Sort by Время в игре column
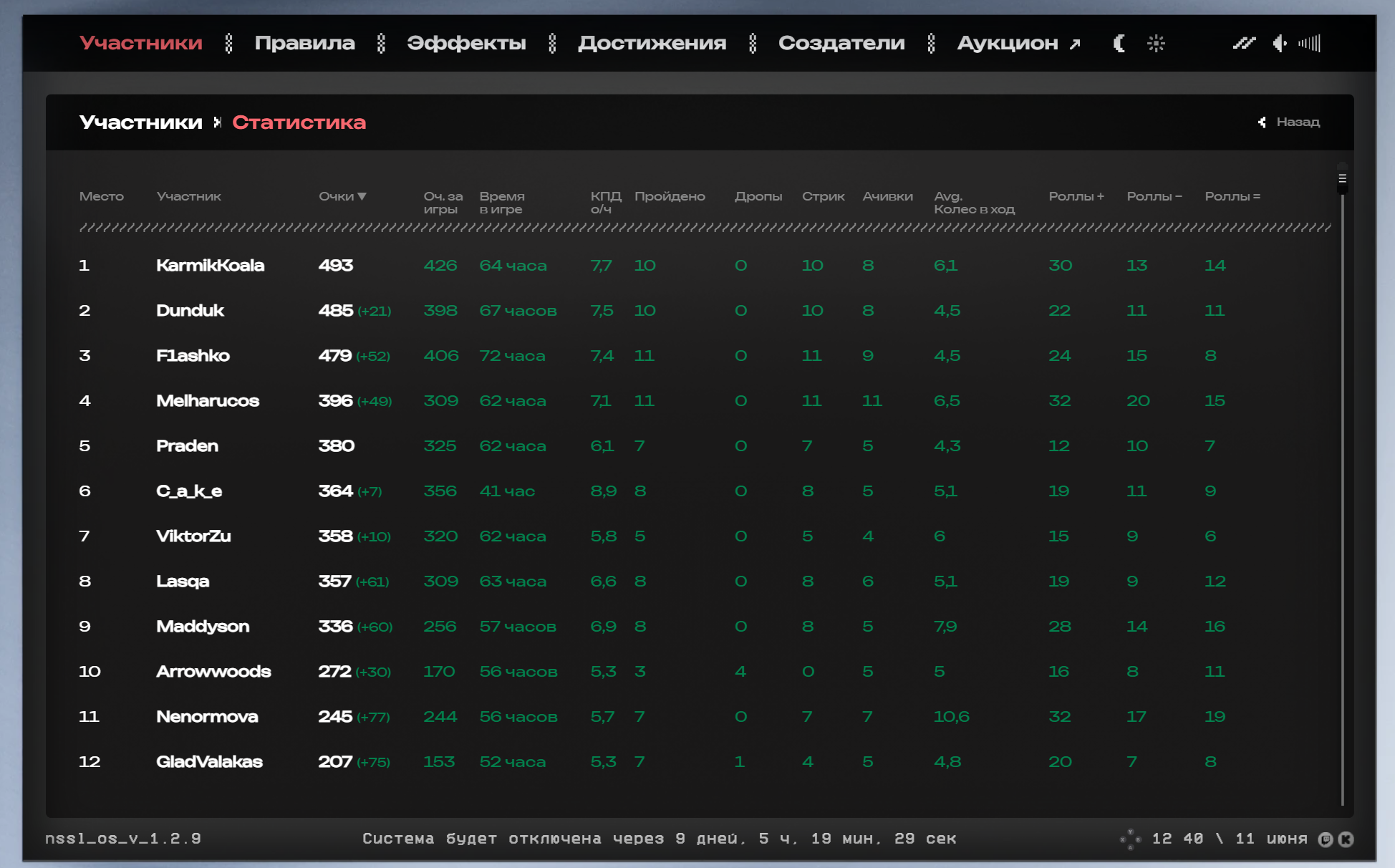The height and width of the screenshot is (868, 1395). tap(502, 203)
